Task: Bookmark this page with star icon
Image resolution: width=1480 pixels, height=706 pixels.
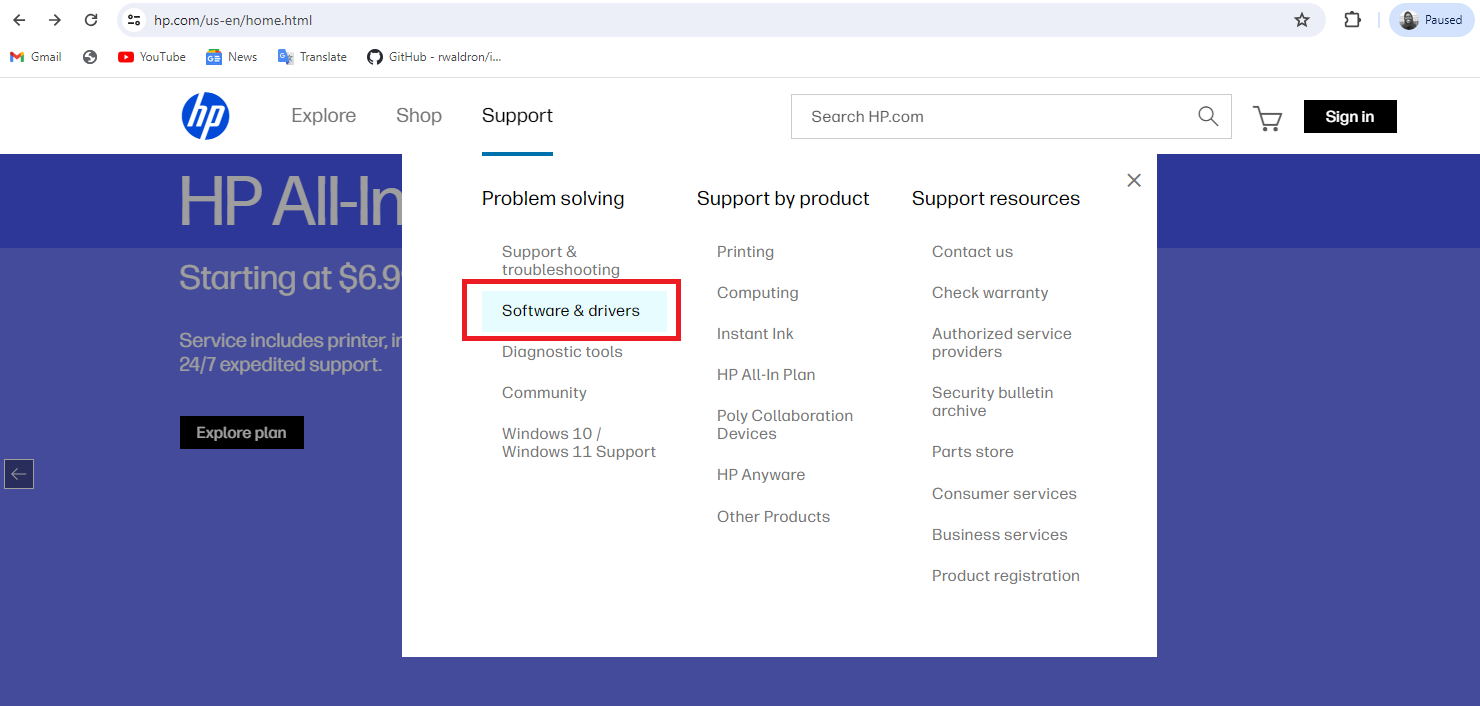Action: [1301, 20]
